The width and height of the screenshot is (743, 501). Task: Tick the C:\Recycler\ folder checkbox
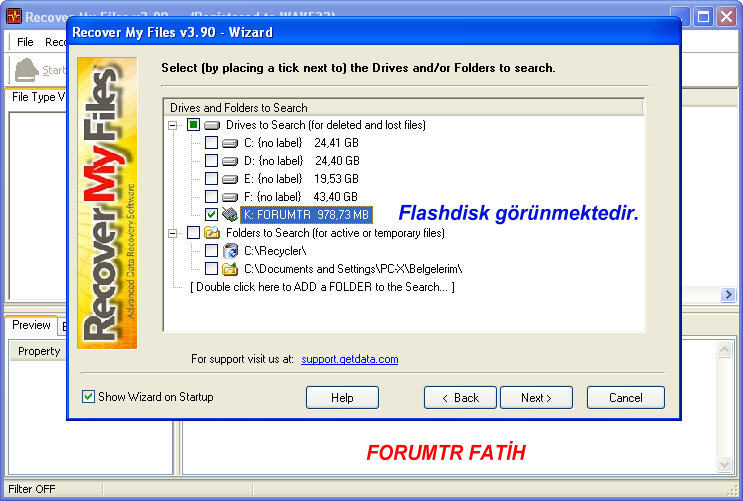tap(211, 251)
